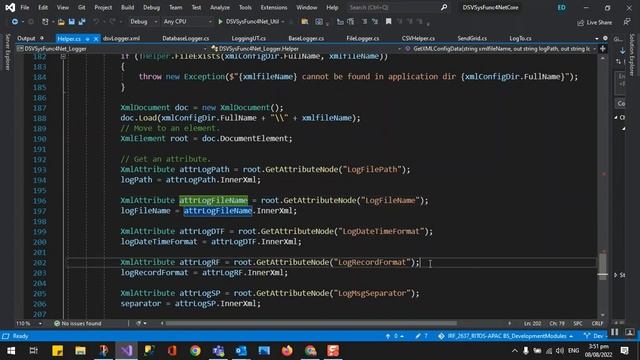
Task: Click the horizontal editor scrollbar
Action: [311, 323]
